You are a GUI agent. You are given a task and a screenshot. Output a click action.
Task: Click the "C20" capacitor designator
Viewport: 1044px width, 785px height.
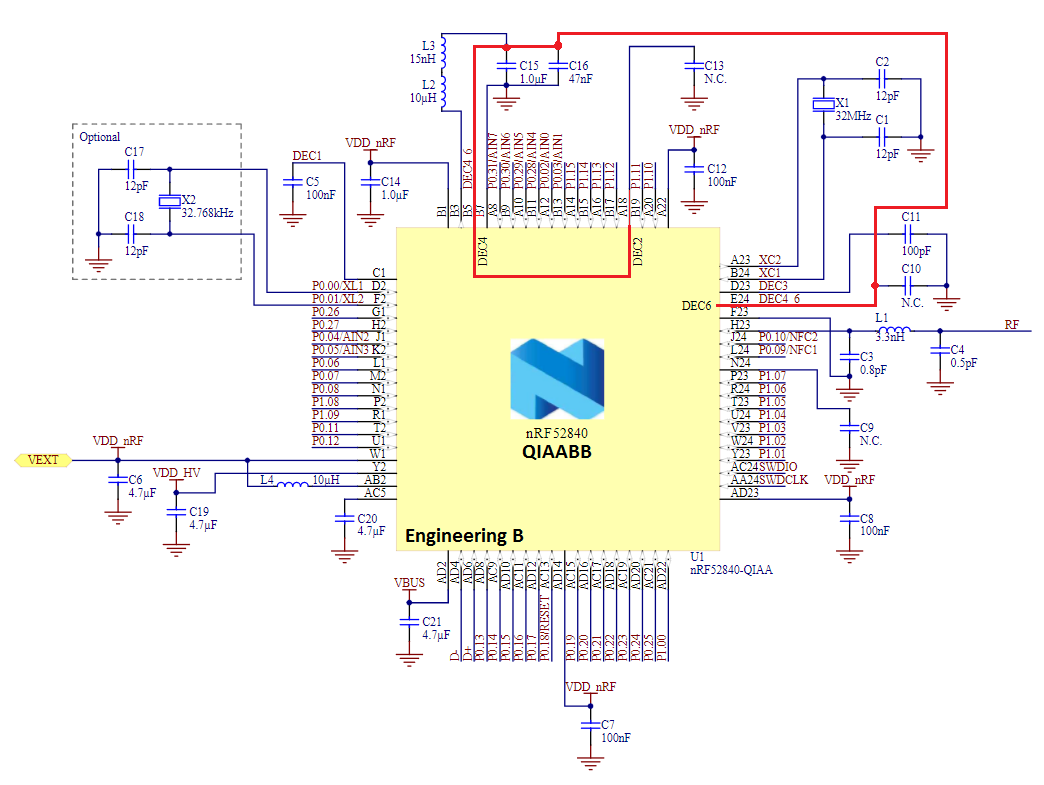(x=367, y=518)
